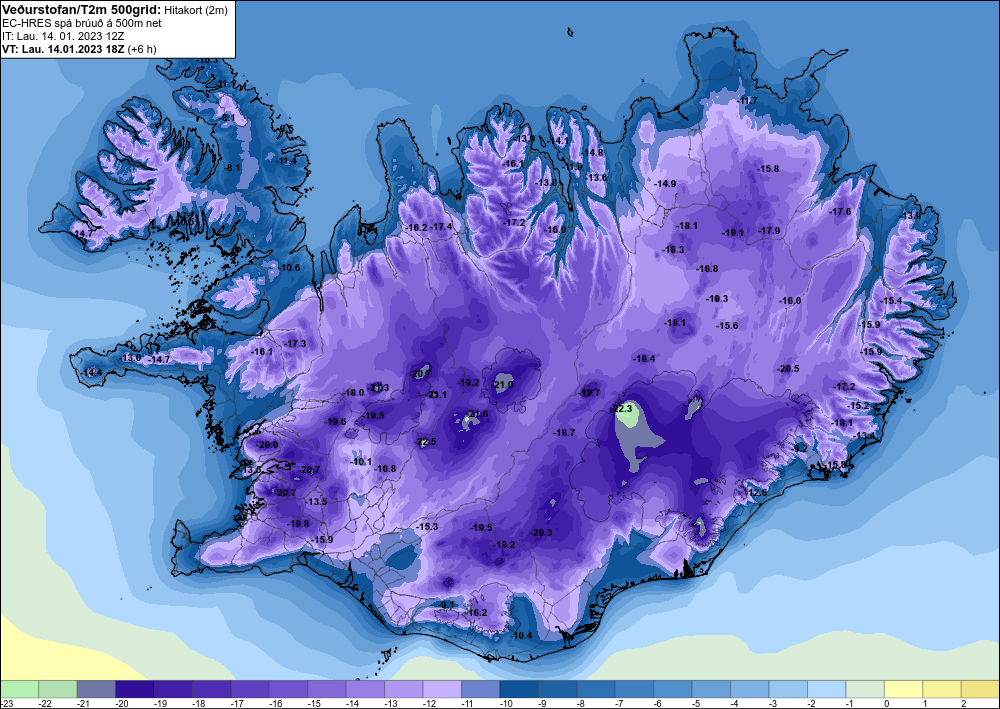1000x709 pixels.
Task: Click the -19.7 temperature value on the map
Action: pos(590,392)
